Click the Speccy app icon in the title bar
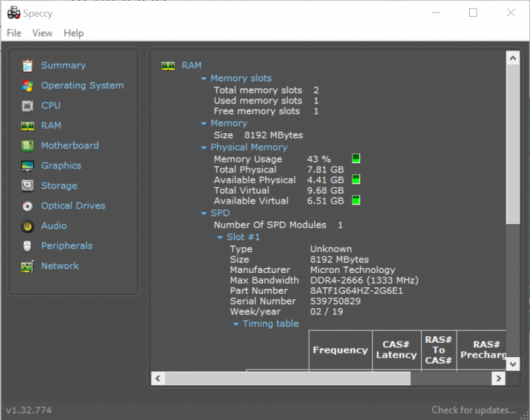The height and width of the screenshot is (420, 530). [x=14, y=13]
